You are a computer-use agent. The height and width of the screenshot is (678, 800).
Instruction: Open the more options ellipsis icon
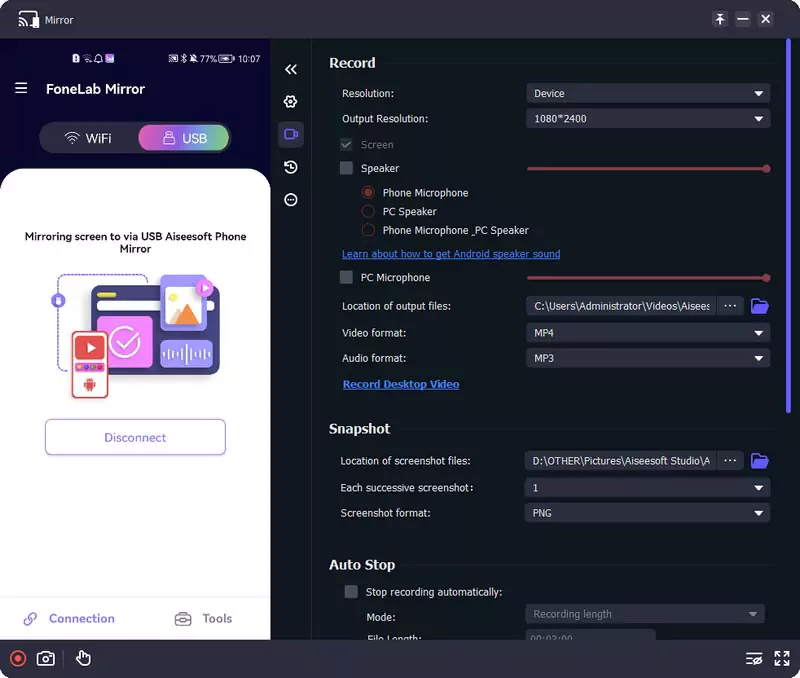click(290, 200)
